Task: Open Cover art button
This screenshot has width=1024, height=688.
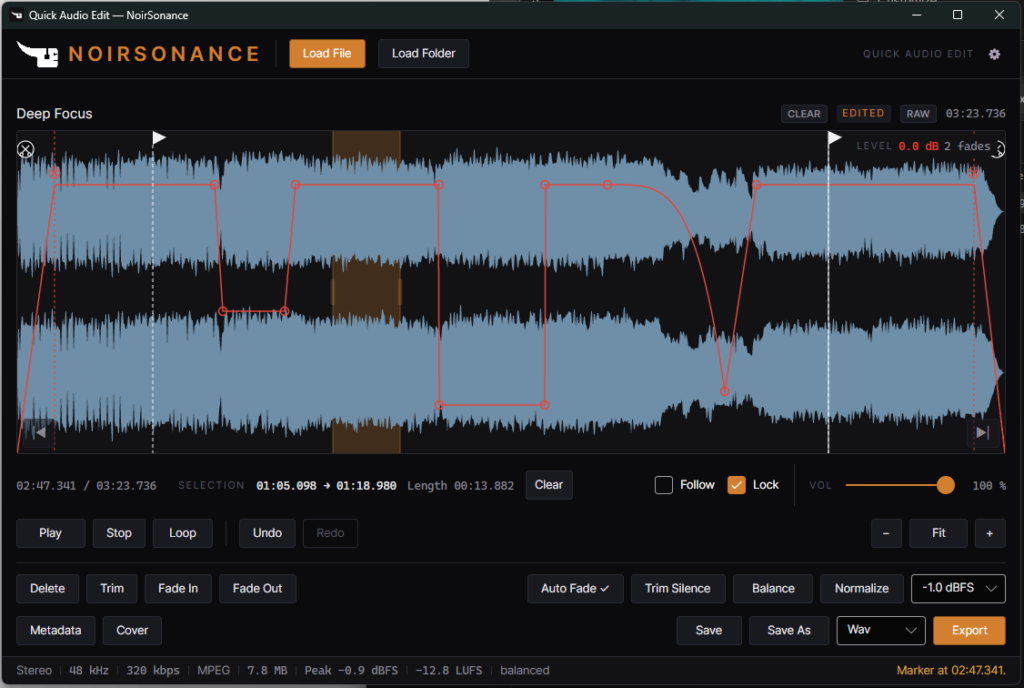Action: pos(132,631)
